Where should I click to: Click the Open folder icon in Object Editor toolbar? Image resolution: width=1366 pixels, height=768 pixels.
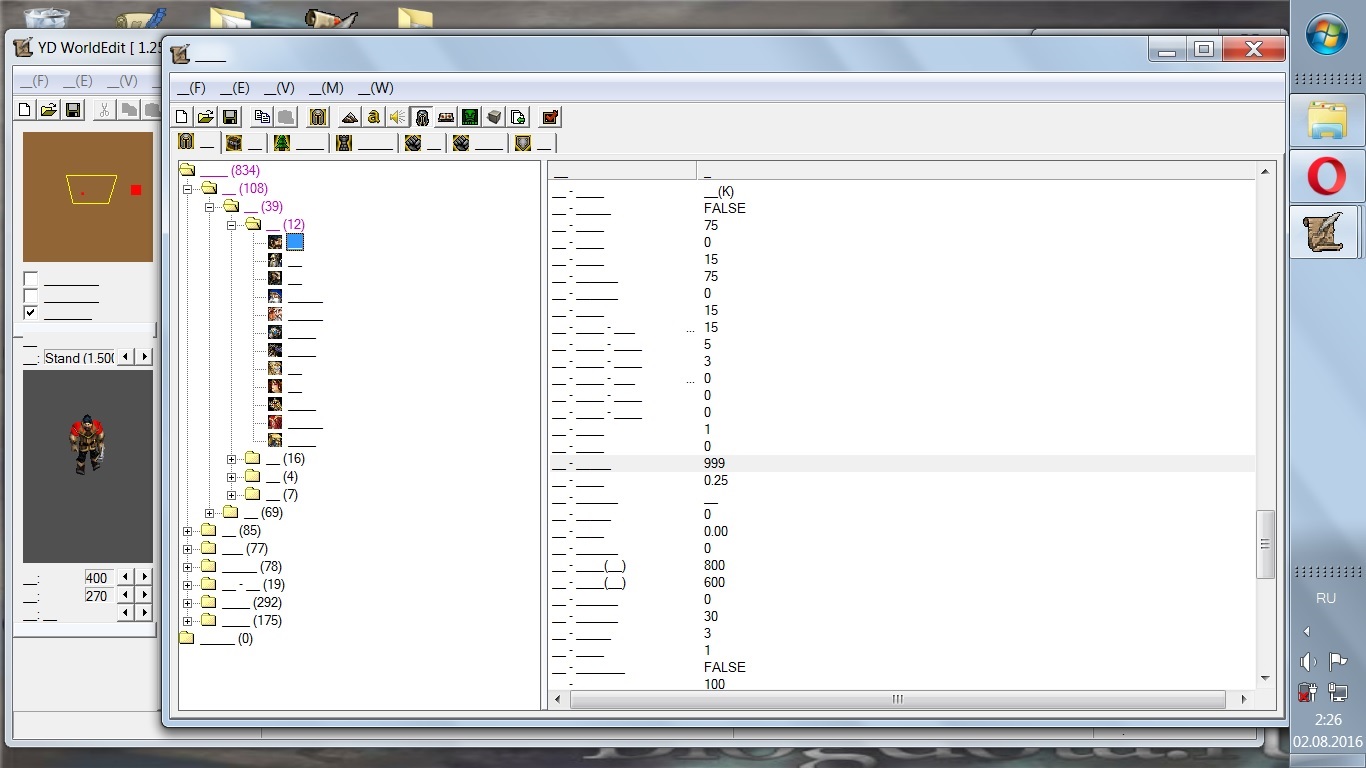(205, 117)
